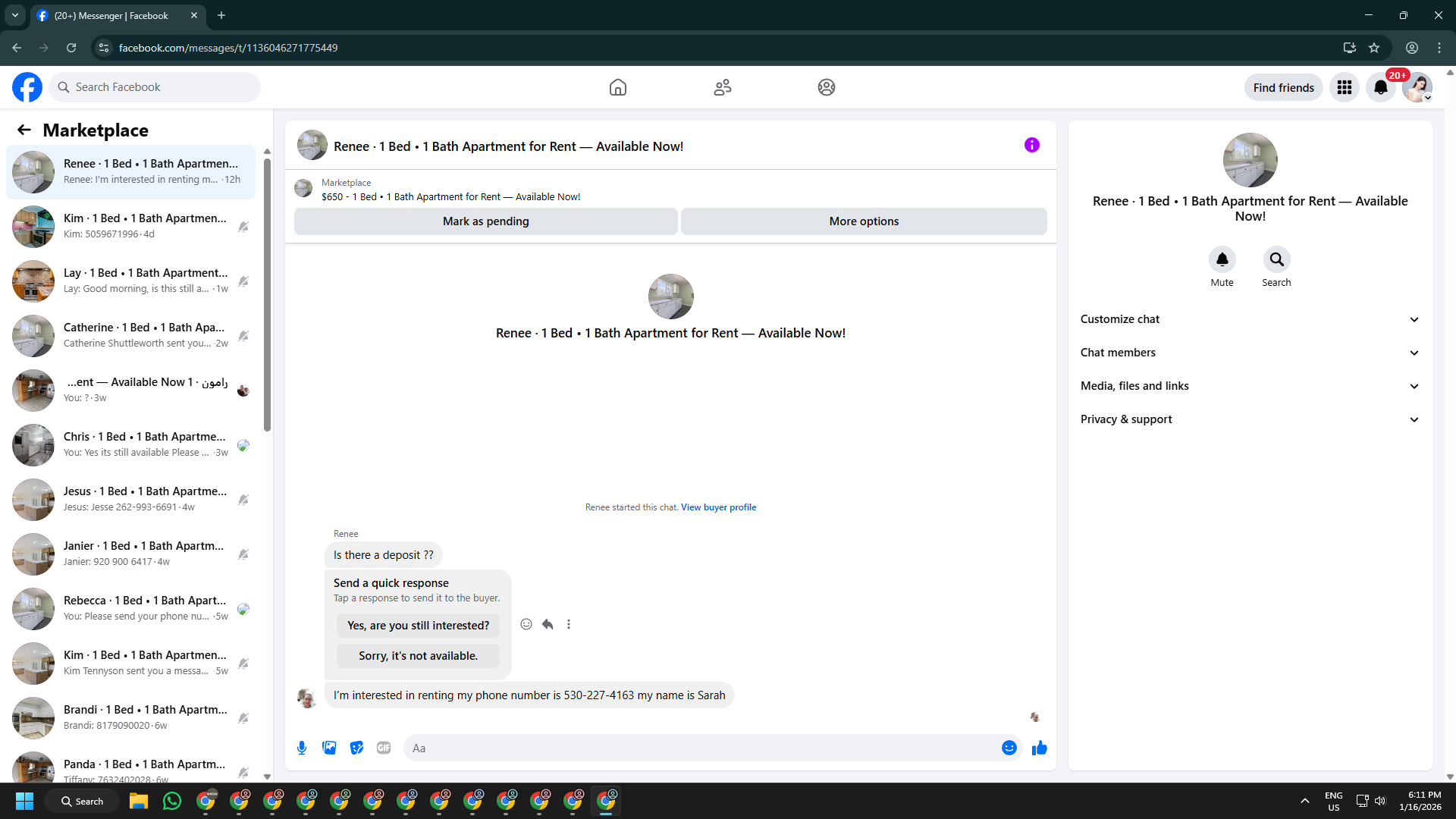
Task: Toggle muted notifications on Kim's conversation
Action: [x=243, y=227]
